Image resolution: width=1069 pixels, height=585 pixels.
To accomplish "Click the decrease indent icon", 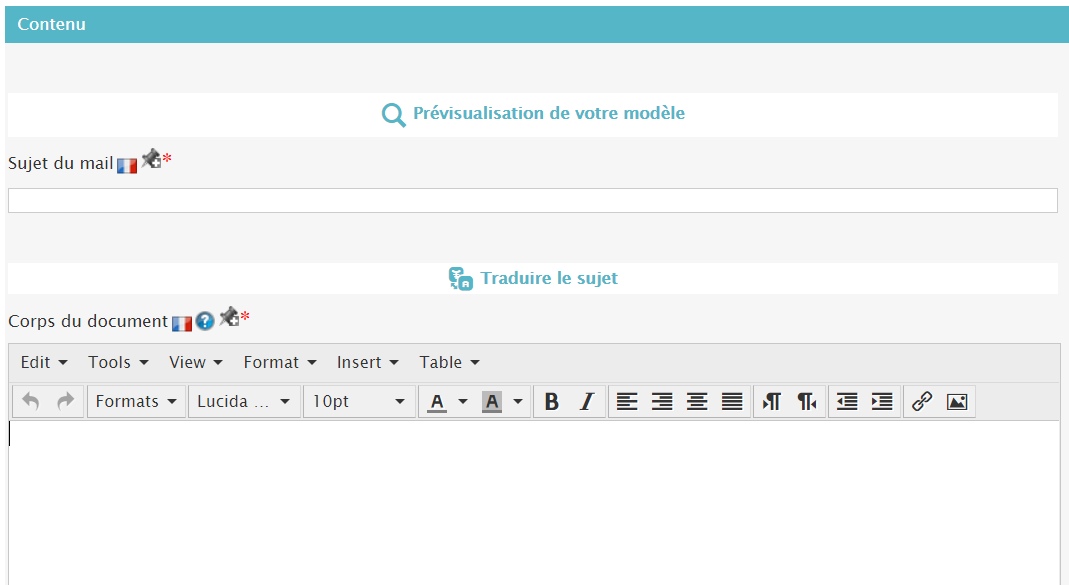I will [847, 402].
